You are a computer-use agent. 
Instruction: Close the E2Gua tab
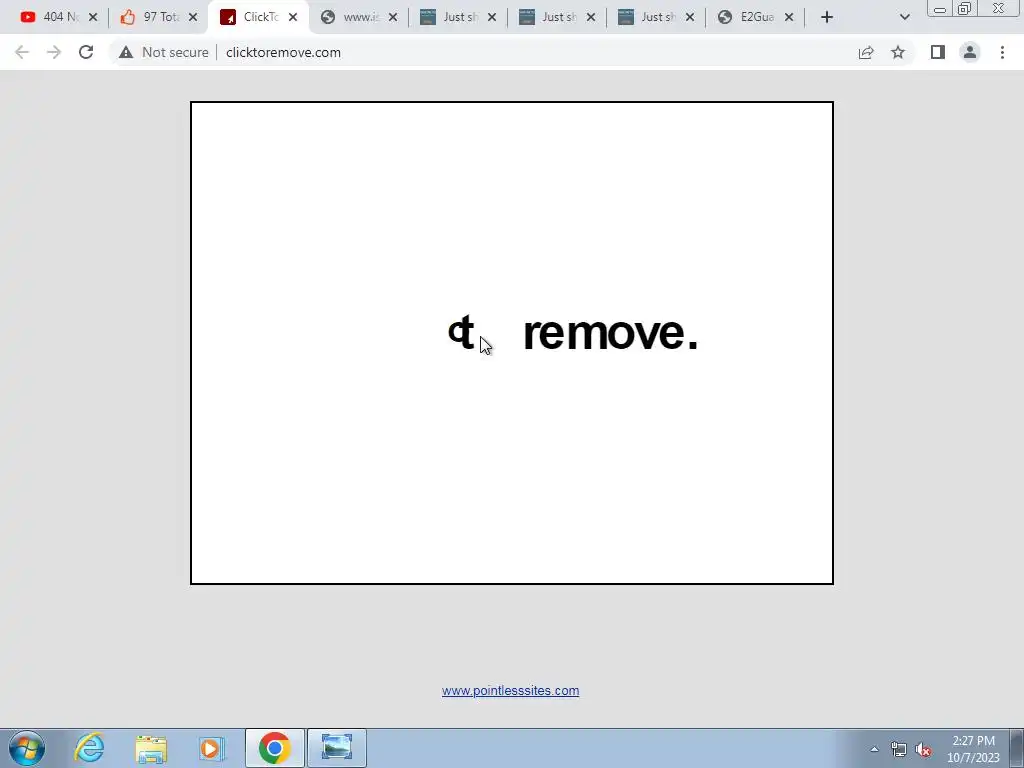[789, 18]
